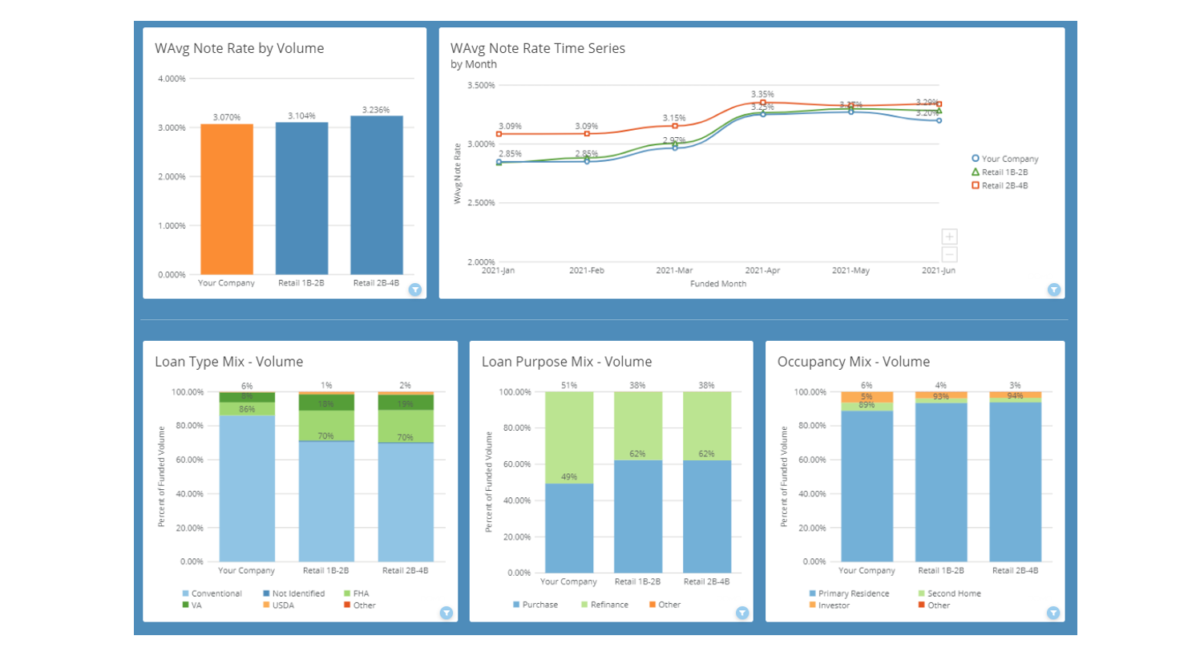
Task: Toggle Your Company series in time series legend
Action: pos(1009,159)
